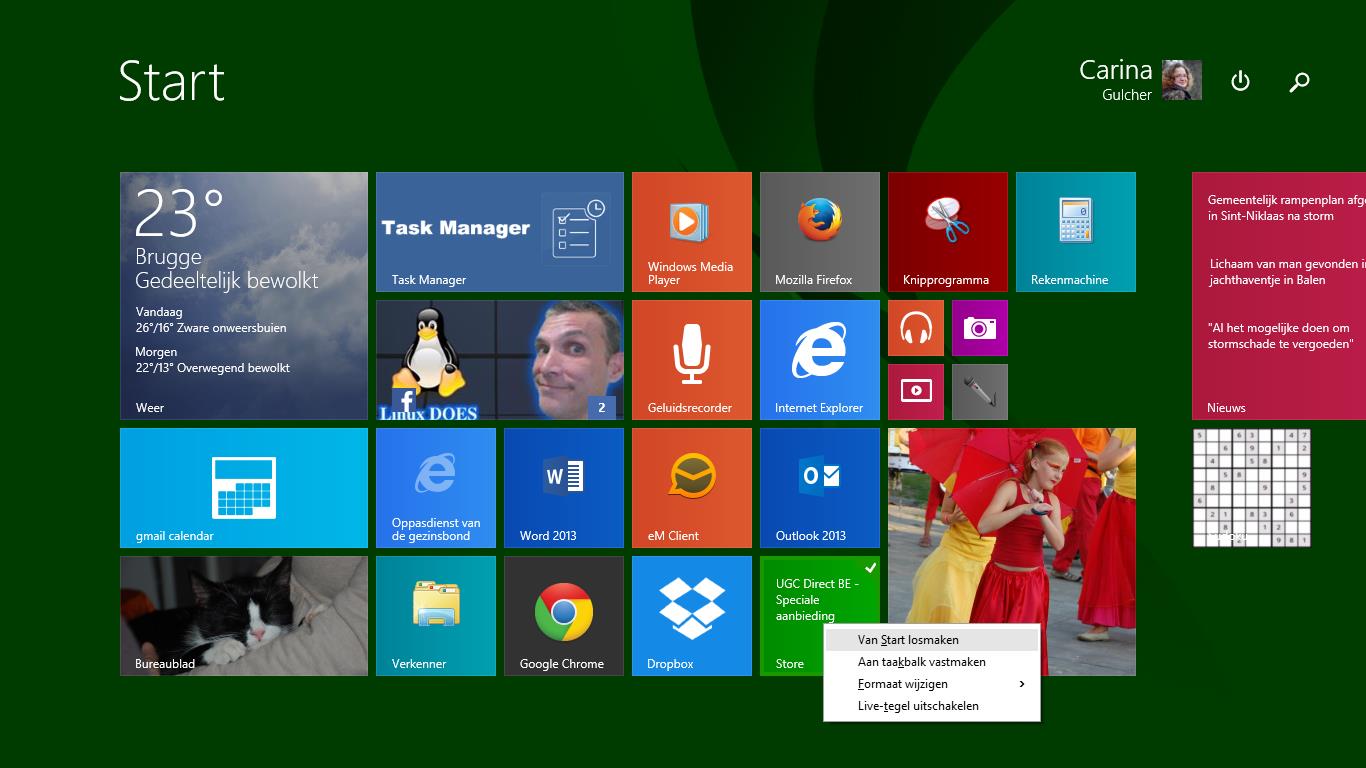Open the Linux DOES Facebook tile
This screenshot has height=768, width=1366.
(500, 360)
